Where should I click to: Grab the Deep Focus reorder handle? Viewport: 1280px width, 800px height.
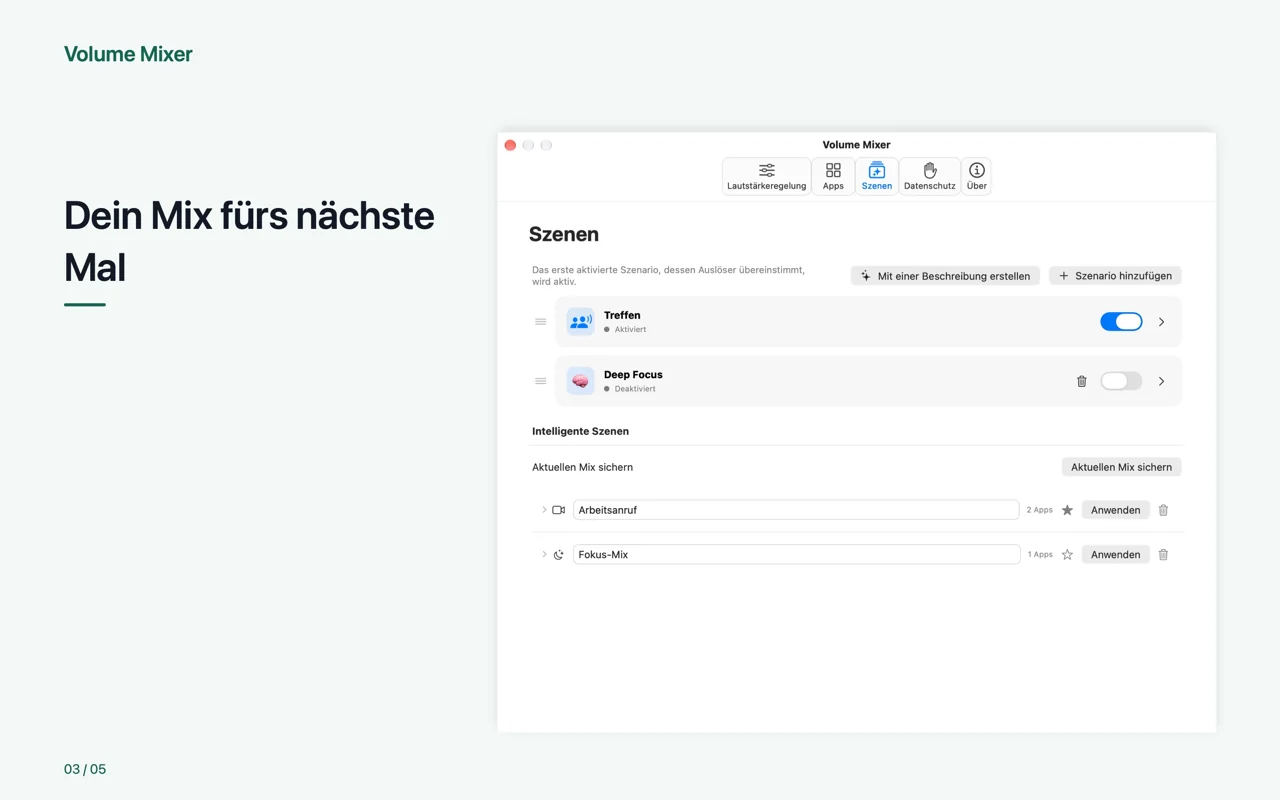pos(540,381)
